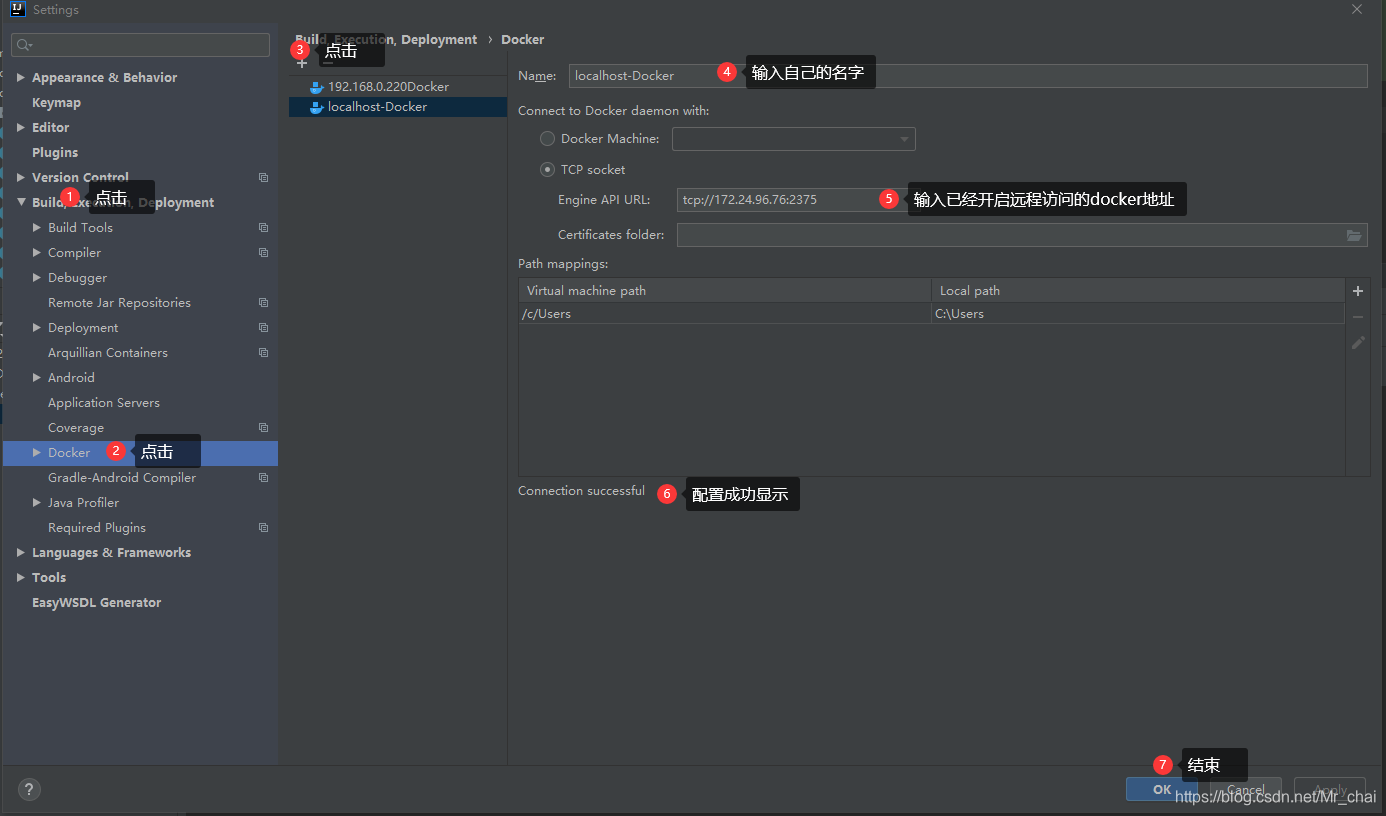The width and height of the screenshot is (1386, 816).
Task: Click Build, Execution, Deployment breadcrumb
Action: click(x=386, y=40)
